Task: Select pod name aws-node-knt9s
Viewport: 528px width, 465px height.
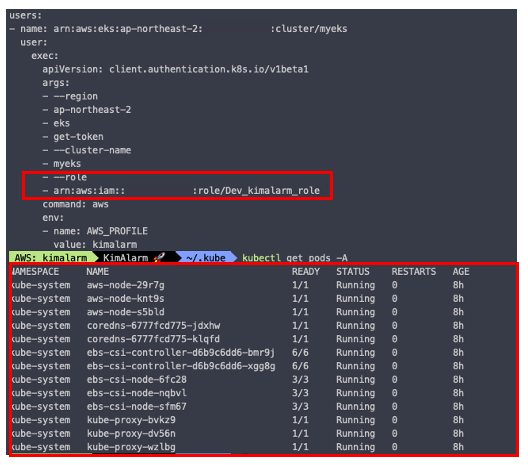Action: [126, 299]
